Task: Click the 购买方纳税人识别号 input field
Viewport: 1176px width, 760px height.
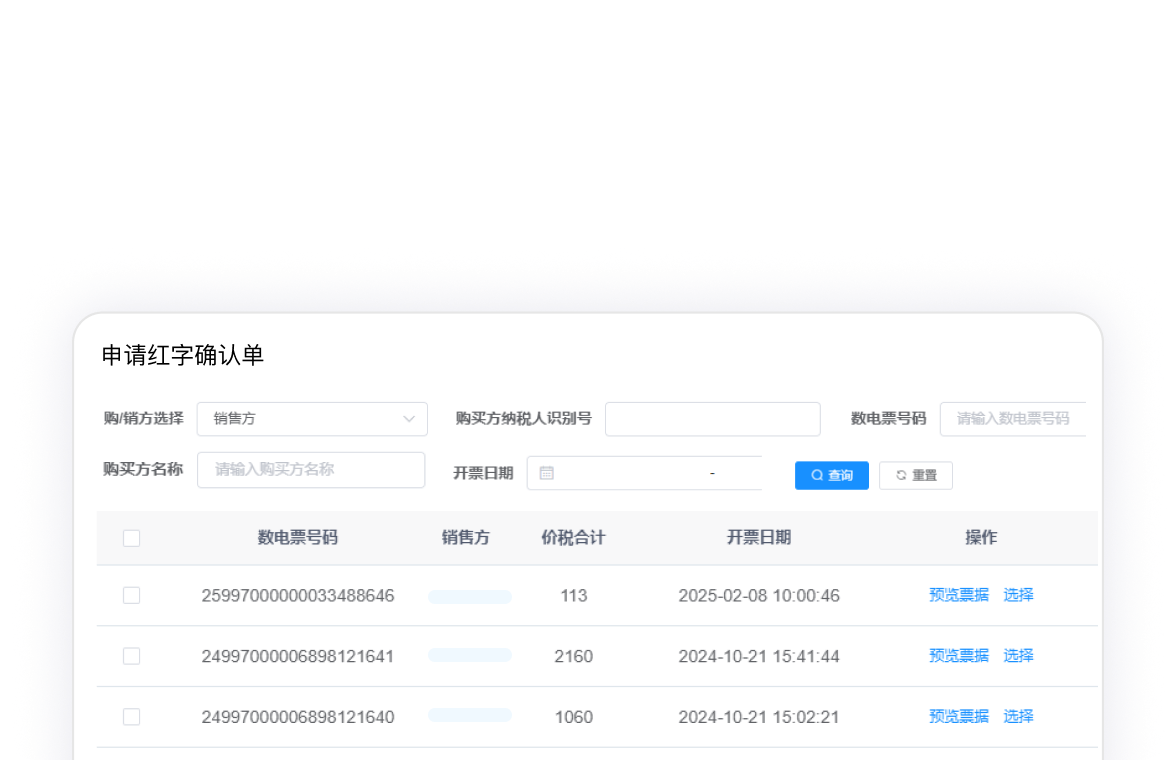Action: coord(712,419)
